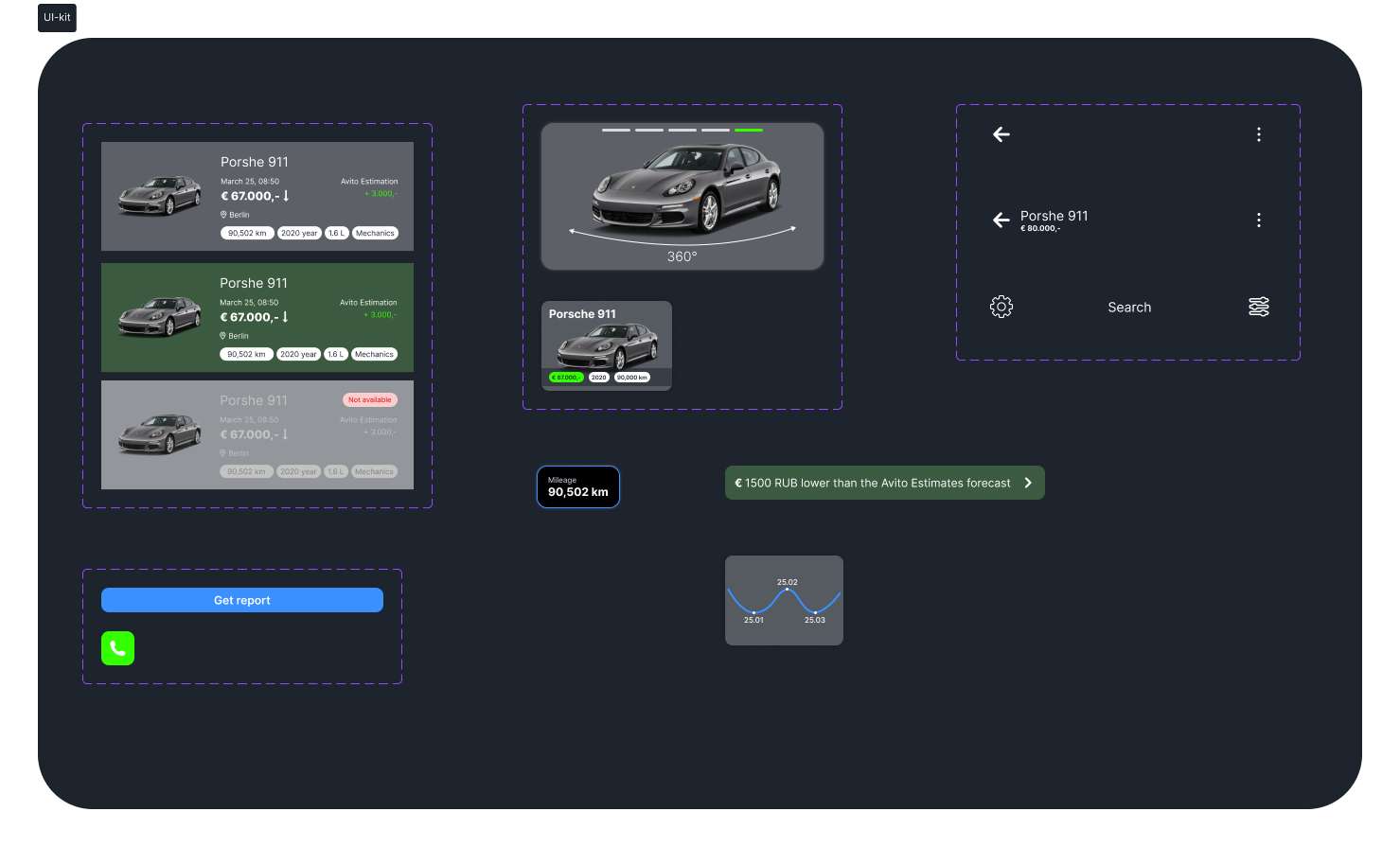Select the Search tab in the bottom bar
Image resolution: width=1400 pixels, height=847 pixels.
[x=1129, y=306]
